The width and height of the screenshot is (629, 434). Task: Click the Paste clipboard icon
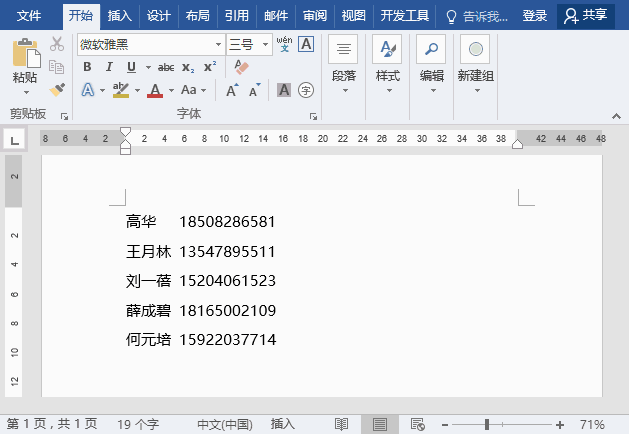(26, 53)
